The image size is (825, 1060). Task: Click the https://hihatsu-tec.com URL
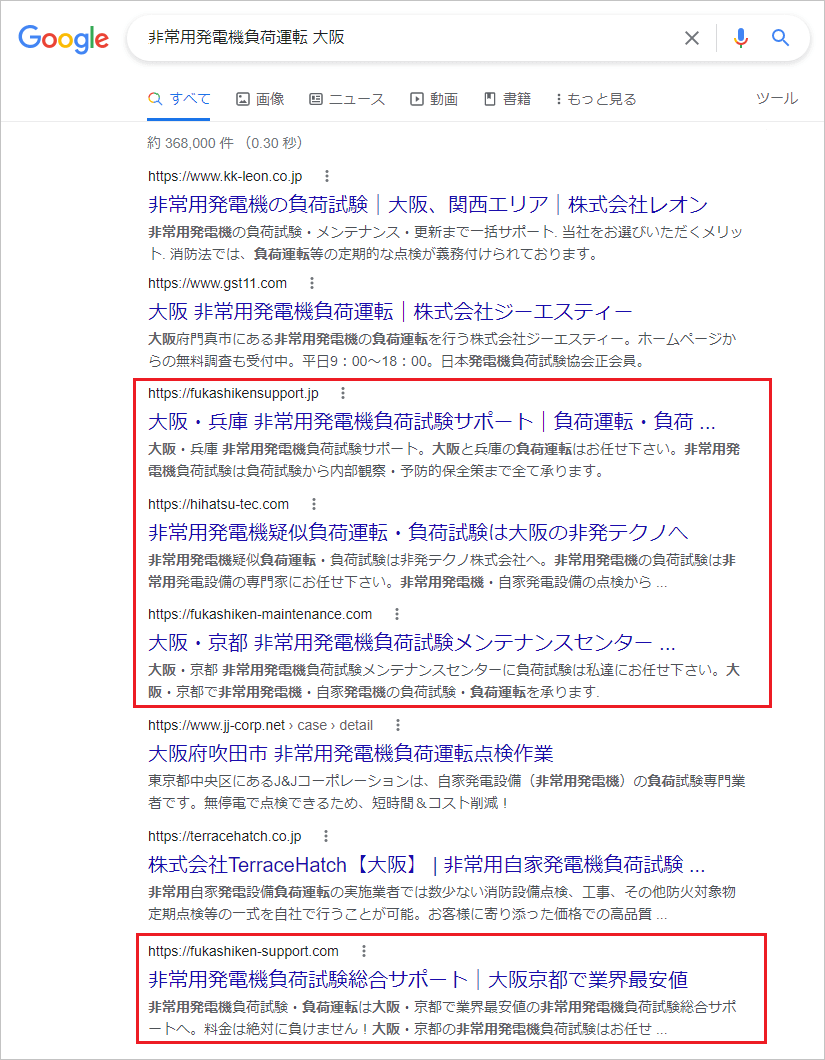pos(218,504)
